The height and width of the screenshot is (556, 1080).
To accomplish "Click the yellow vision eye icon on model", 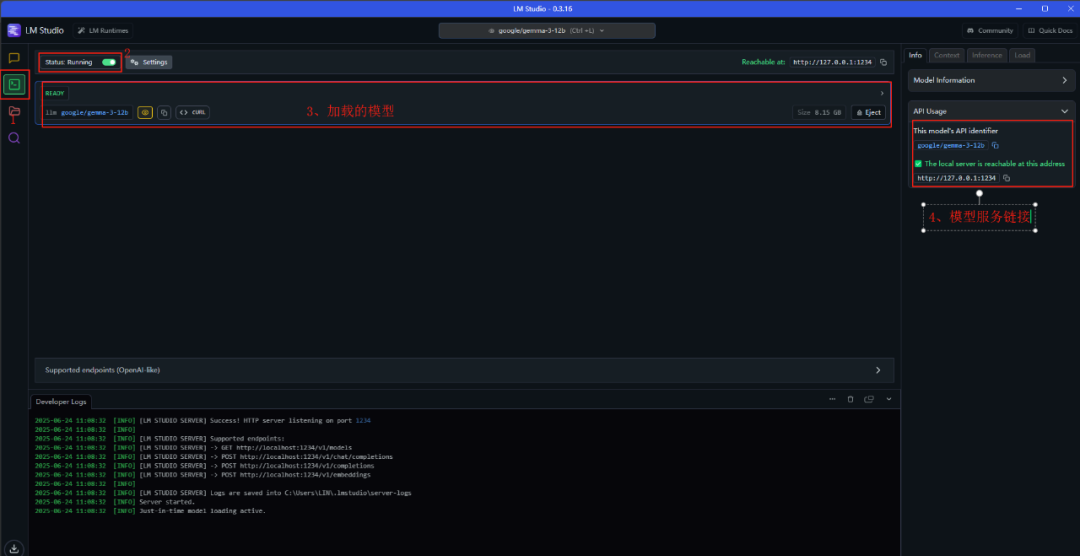I will tap(145, 112).
